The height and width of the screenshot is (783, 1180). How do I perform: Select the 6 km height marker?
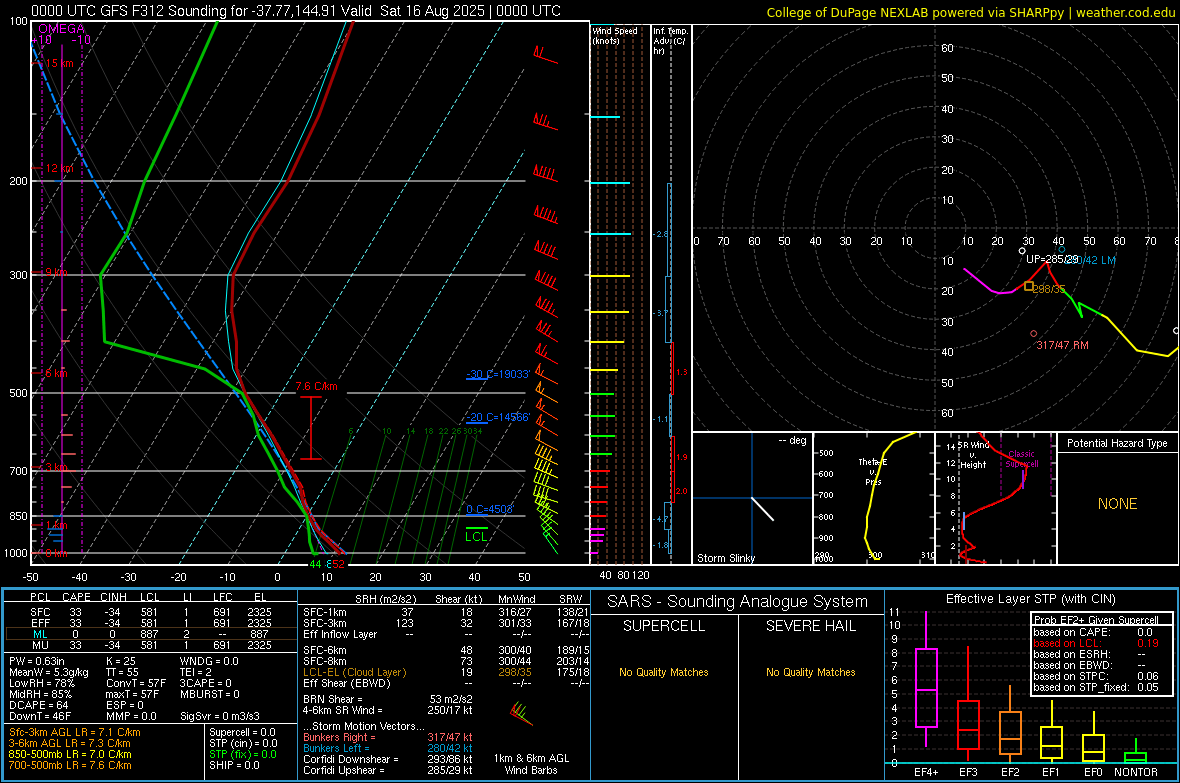point(54,373)
